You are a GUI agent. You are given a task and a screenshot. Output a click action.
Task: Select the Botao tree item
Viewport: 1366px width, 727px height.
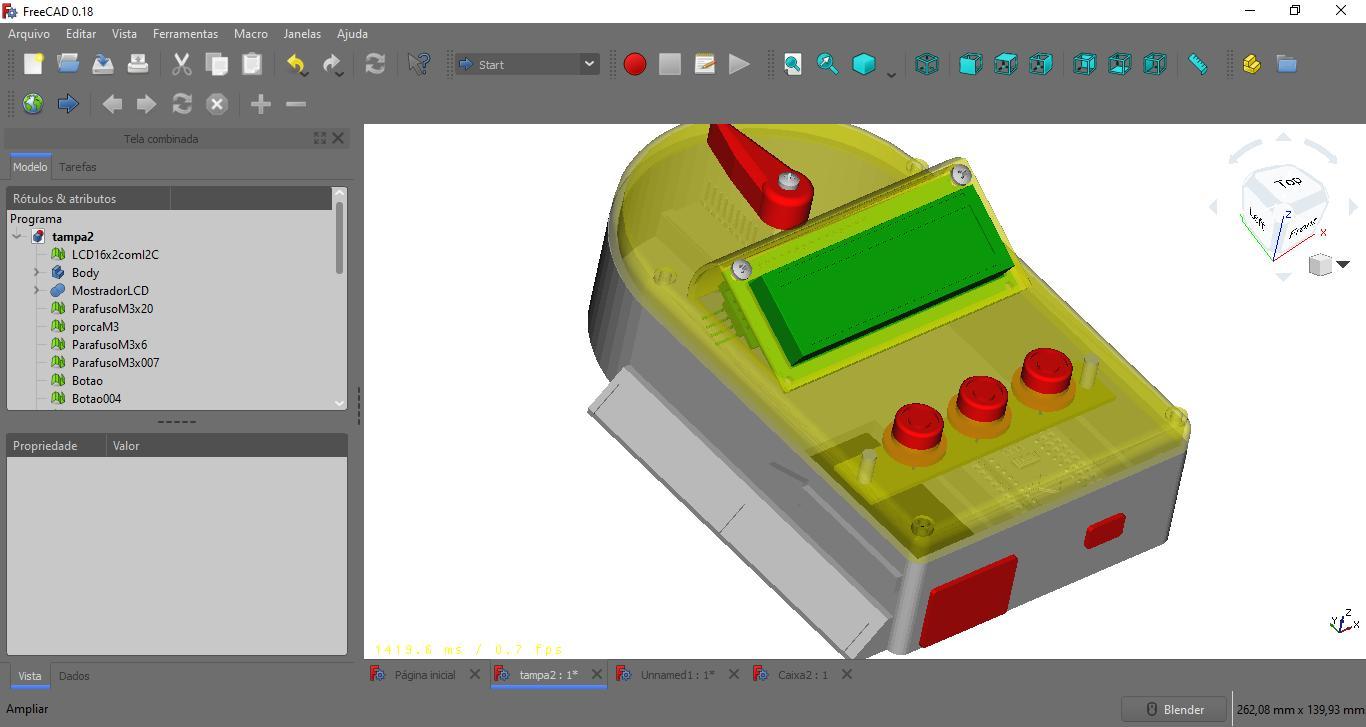(87, 381)
